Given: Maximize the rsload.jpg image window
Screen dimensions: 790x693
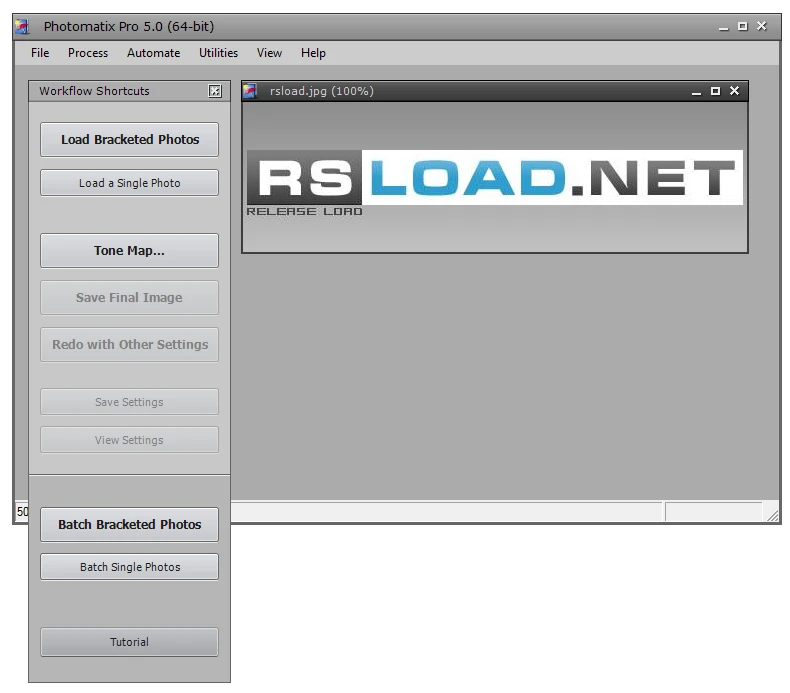Looking at the screenshot, I should pos(715,91).
